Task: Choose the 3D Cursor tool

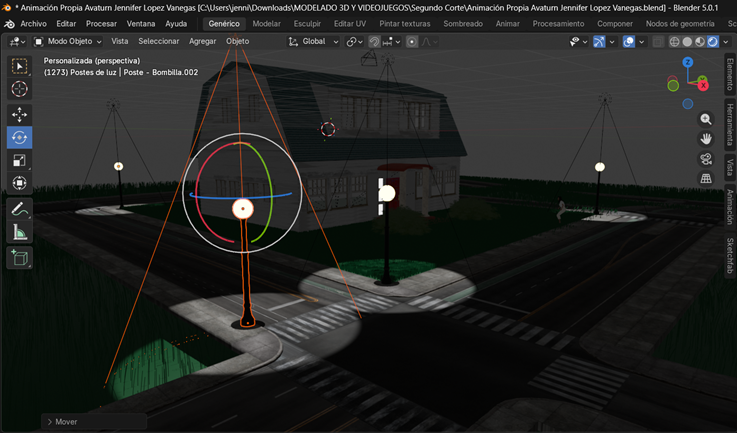Action: click(19, 89)
